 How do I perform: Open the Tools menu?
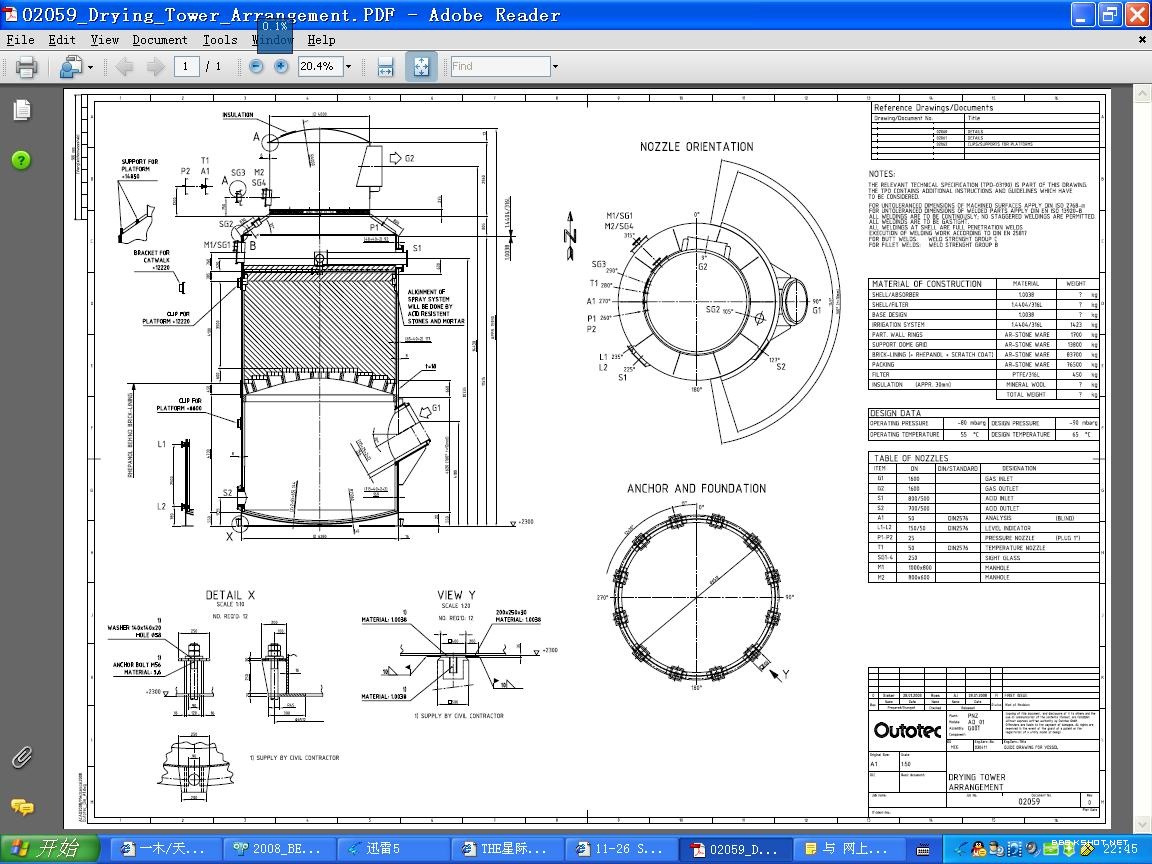tap(220, 40)
